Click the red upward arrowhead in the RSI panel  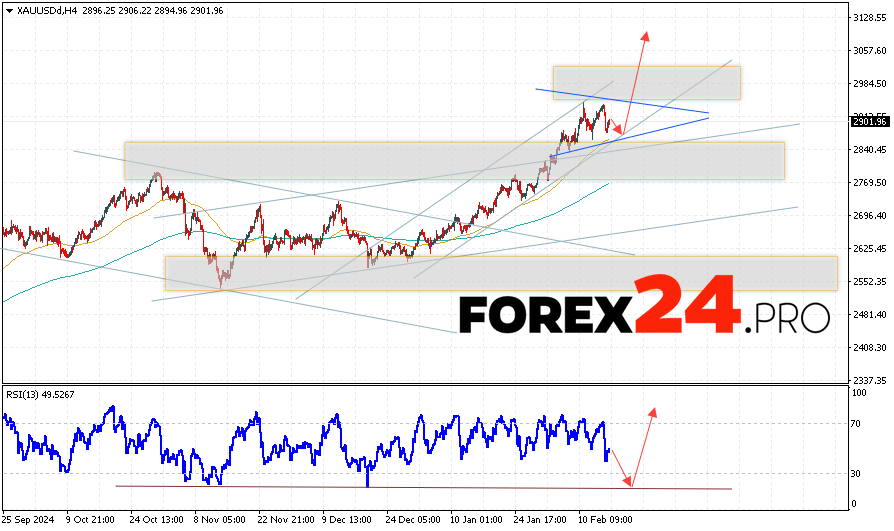tap(653, 412)
